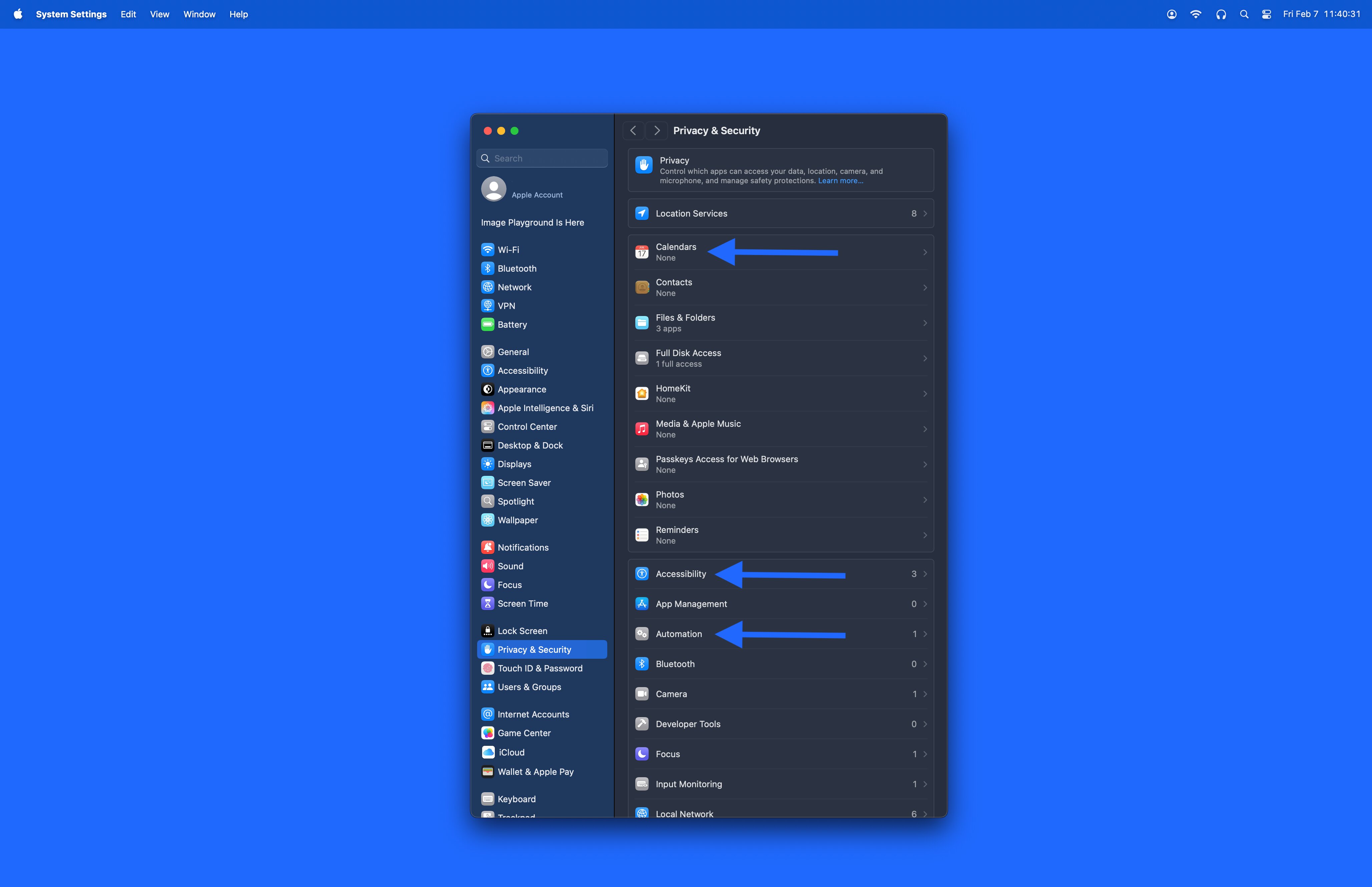Image resolution: width=1372 pixels, height=887 pixels.
Task: Open Passkeys Access for Web Browsers
Action: (781, 464)
